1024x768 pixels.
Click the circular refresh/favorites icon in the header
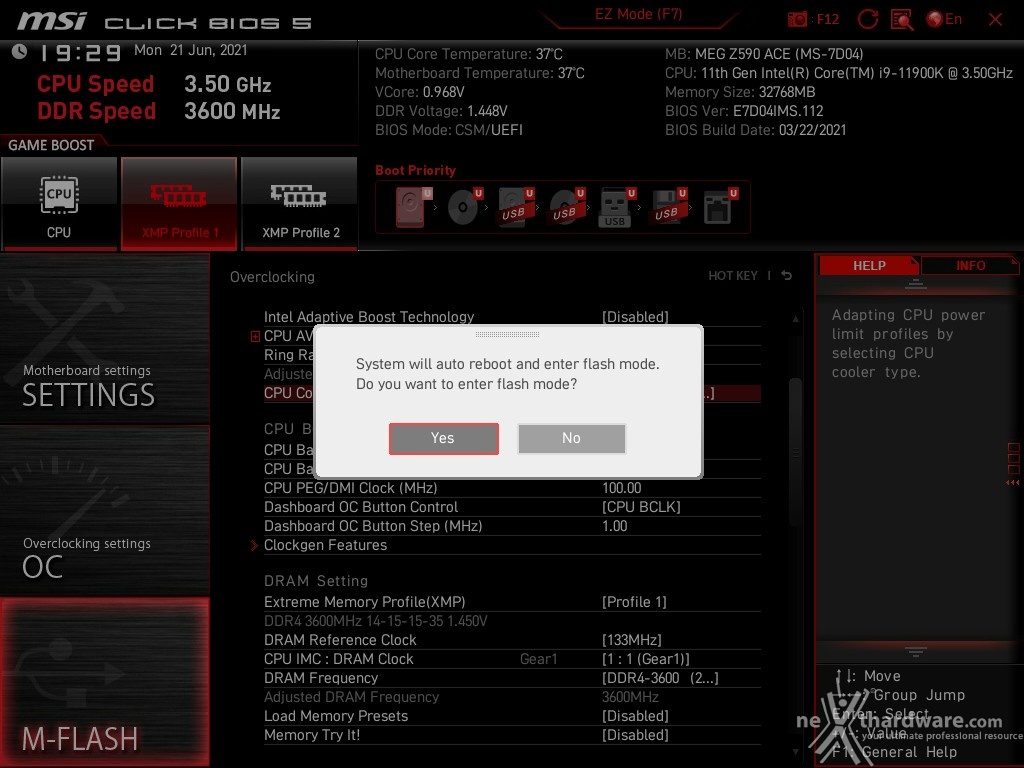tap(867, 19)
